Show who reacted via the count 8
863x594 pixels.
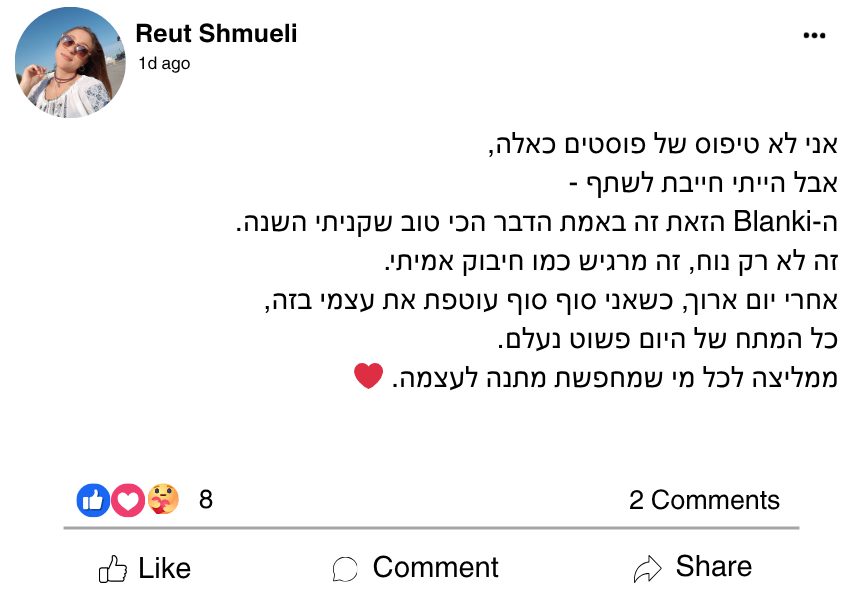coord(206,500)
